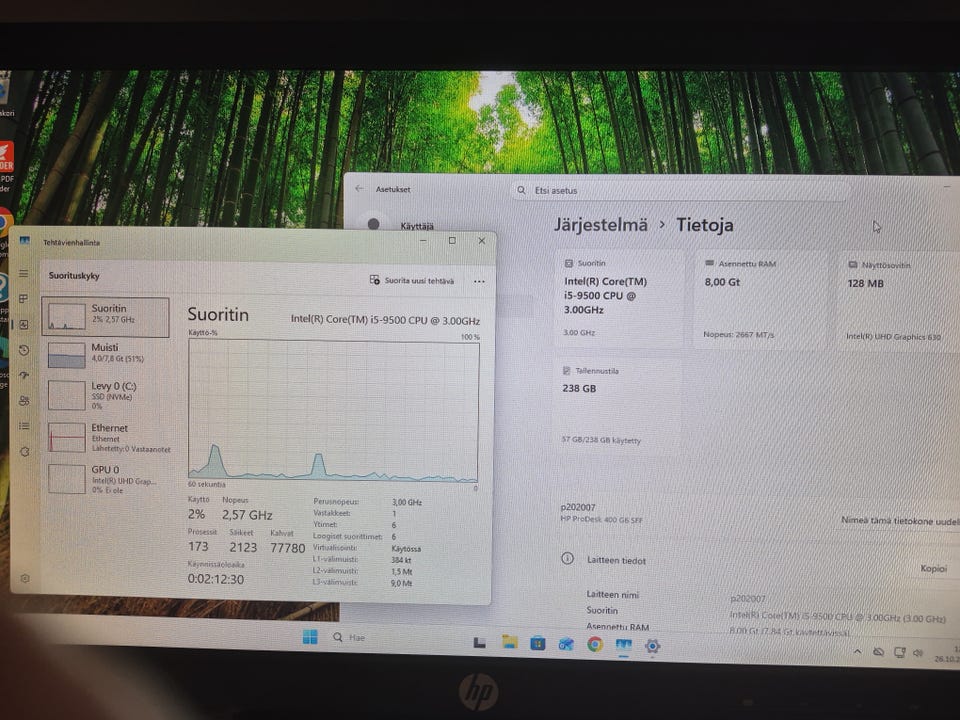Open Services icon in Task Manager sidebar
Viewport: 960px width, 720px height.
(x=24, y=452)
